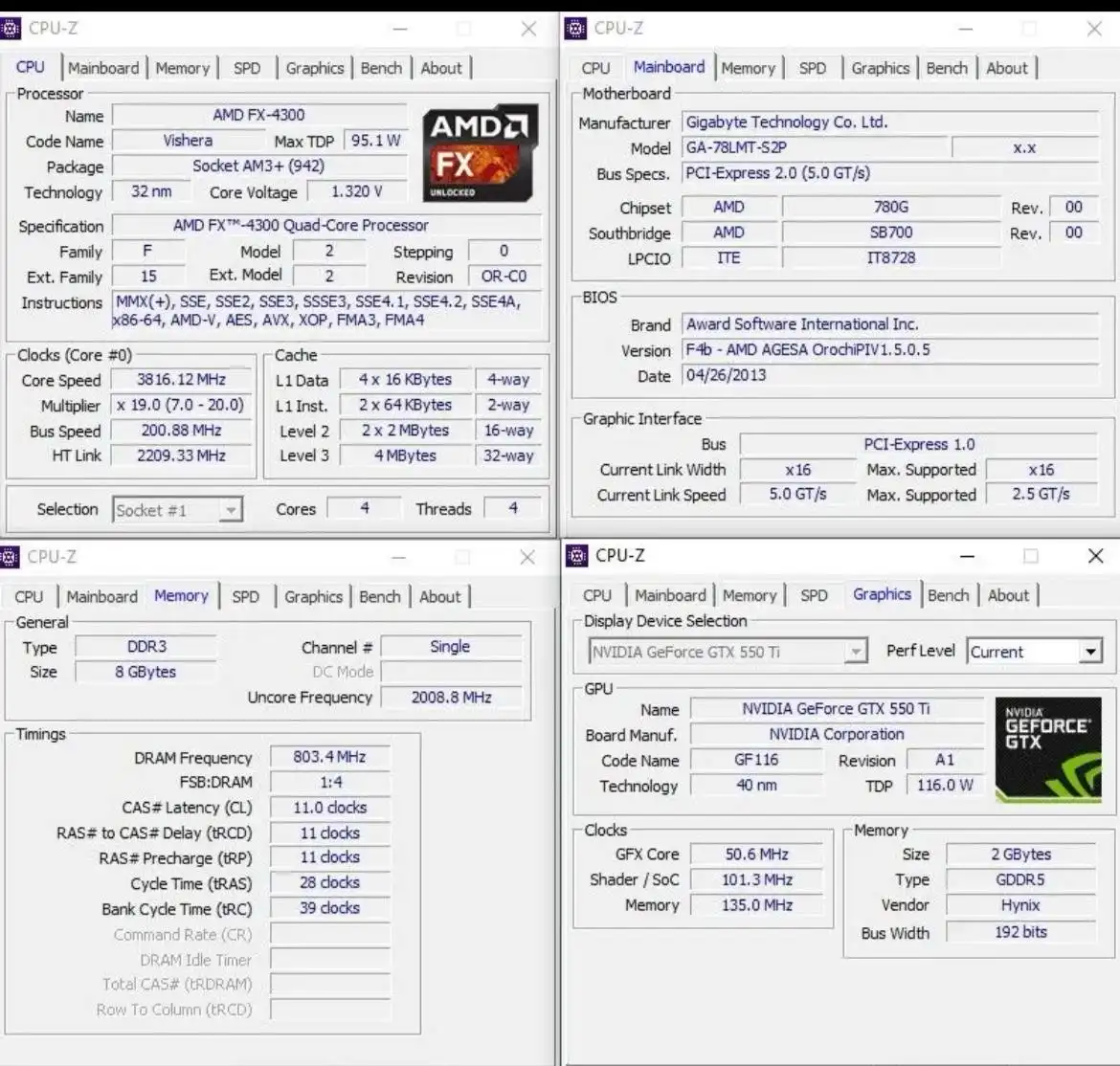Screen dimensions: 1120x1066
Task: Select About tab in the motherboard window
Action: [x=1007, y=68]
